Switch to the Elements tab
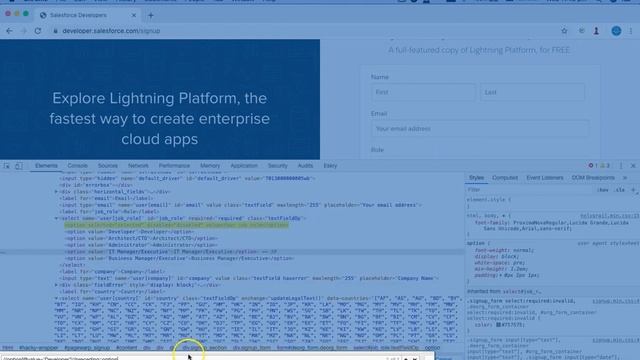Viewport: 640px width, 360px height. 46,166
